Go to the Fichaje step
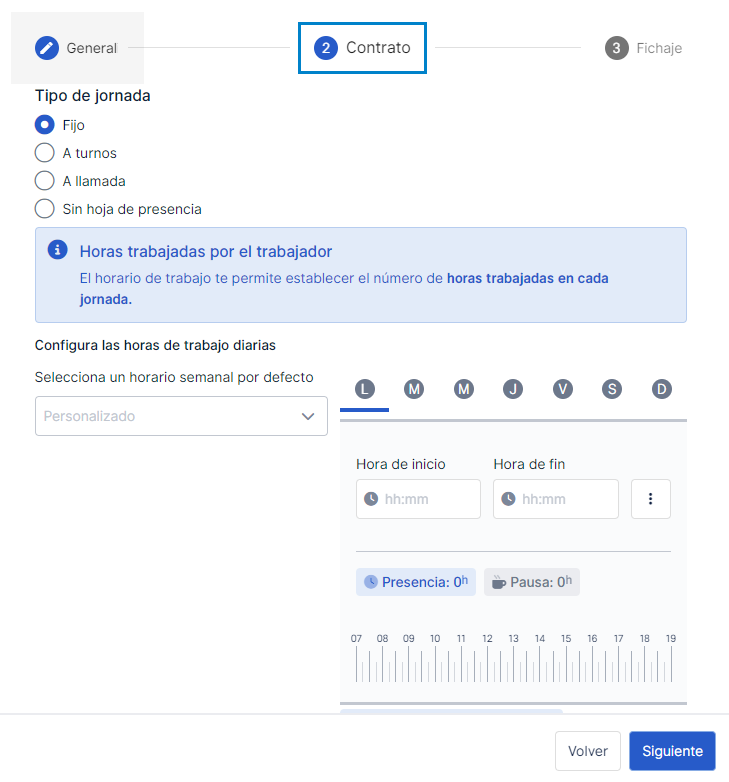The image size is (729, 782). (x=643, y=48)
